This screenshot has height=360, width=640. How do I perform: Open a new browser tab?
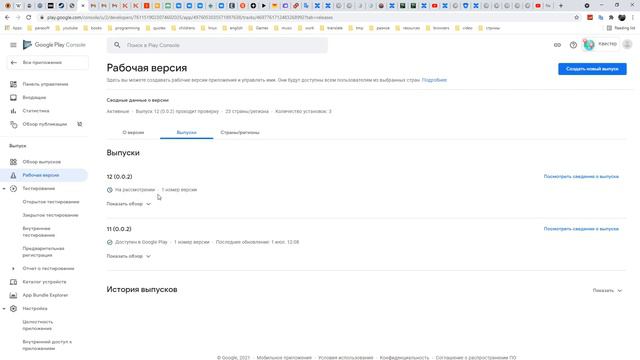(x=561, y=6)
